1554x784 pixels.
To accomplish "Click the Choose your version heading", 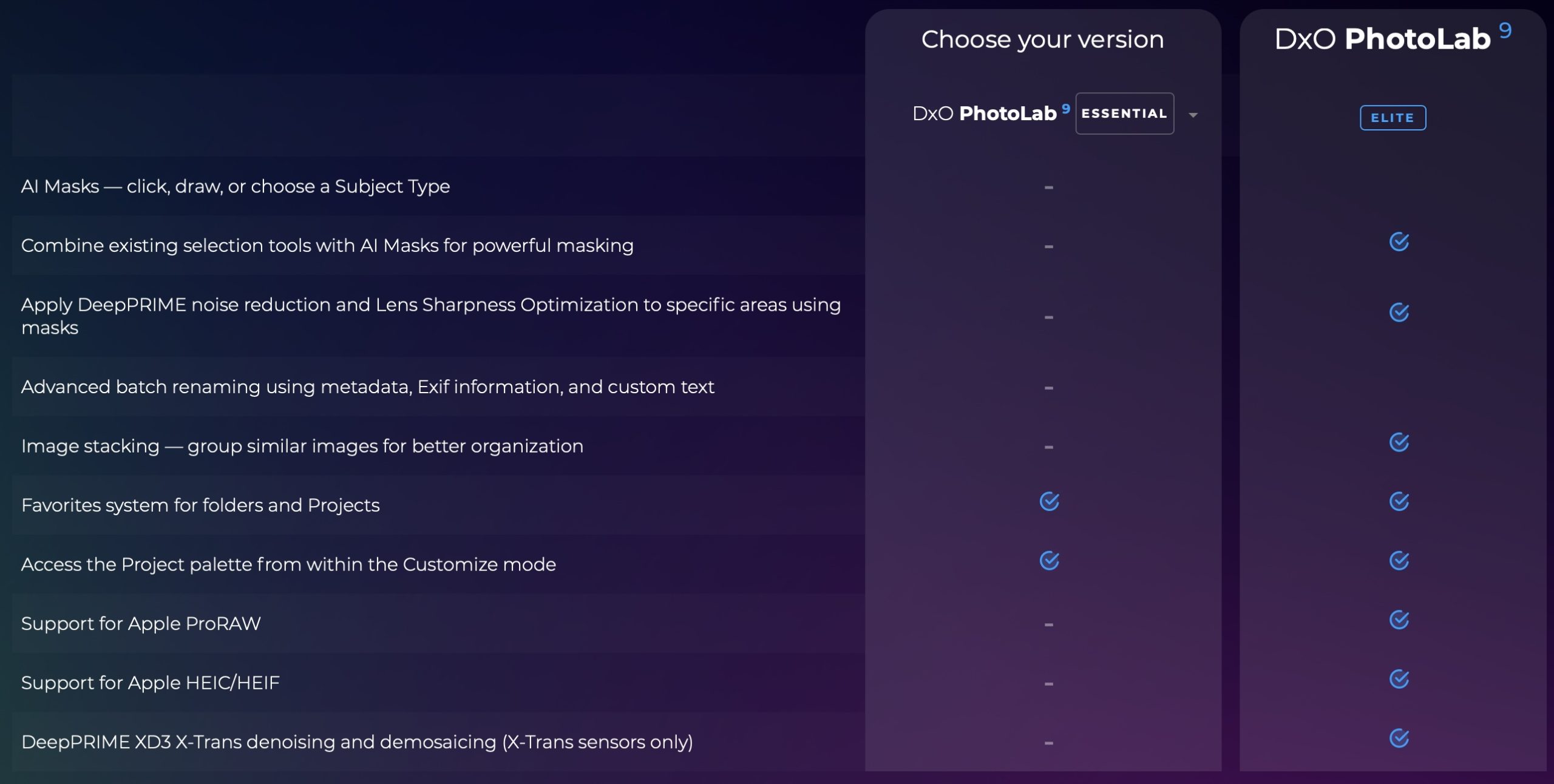I will coord(1042,39).
